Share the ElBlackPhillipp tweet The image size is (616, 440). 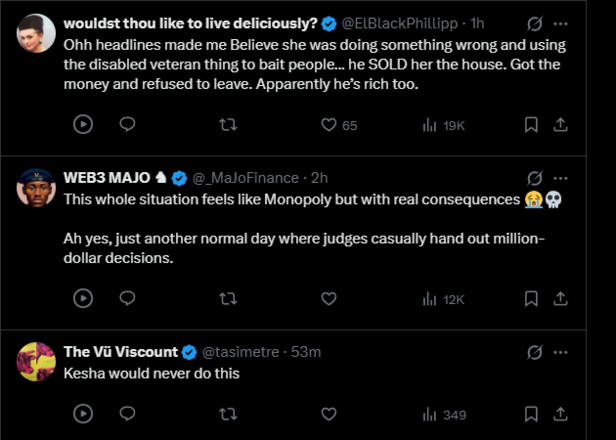(562, 125)
